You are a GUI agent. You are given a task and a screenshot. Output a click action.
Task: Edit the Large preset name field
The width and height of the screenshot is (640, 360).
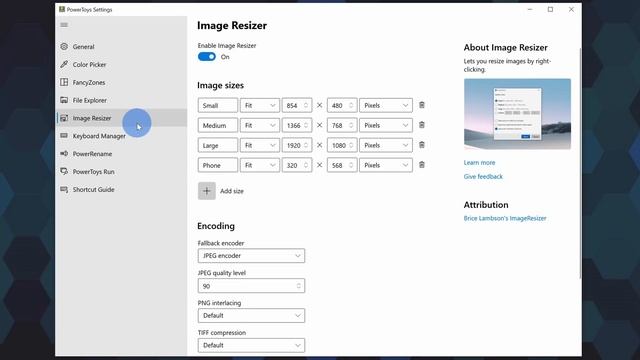tap(218, 145)
